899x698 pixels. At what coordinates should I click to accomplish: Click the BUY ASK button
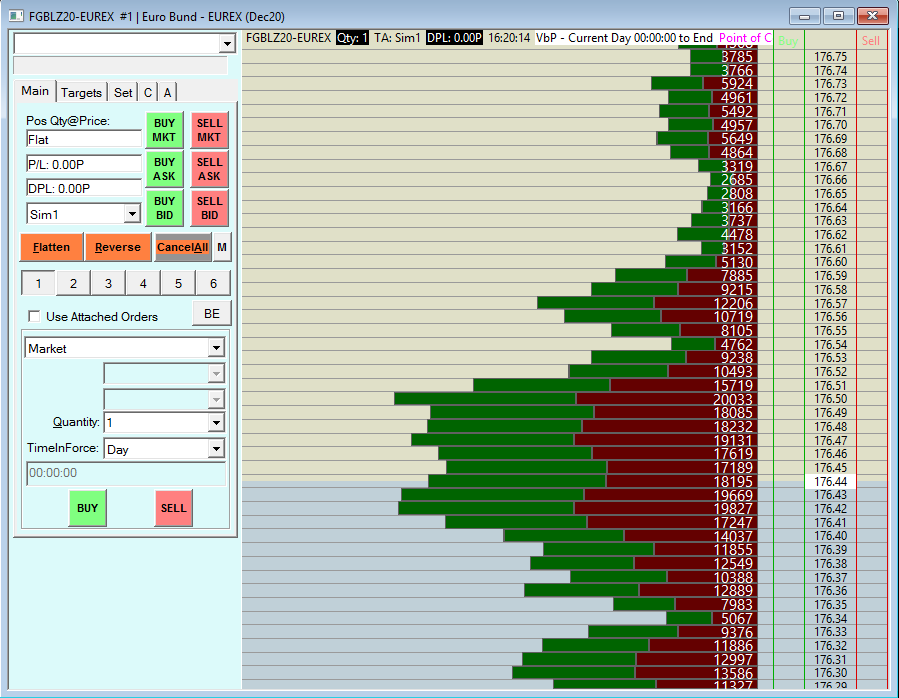(164, 169)
